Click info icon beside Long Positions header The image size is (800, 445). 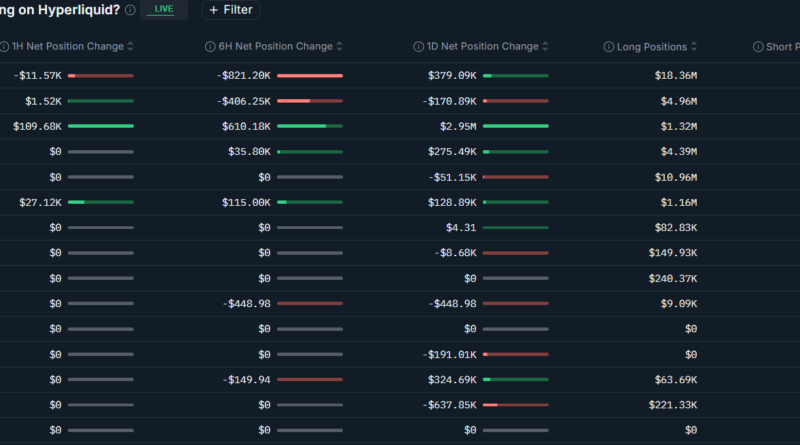click(609, 47)
